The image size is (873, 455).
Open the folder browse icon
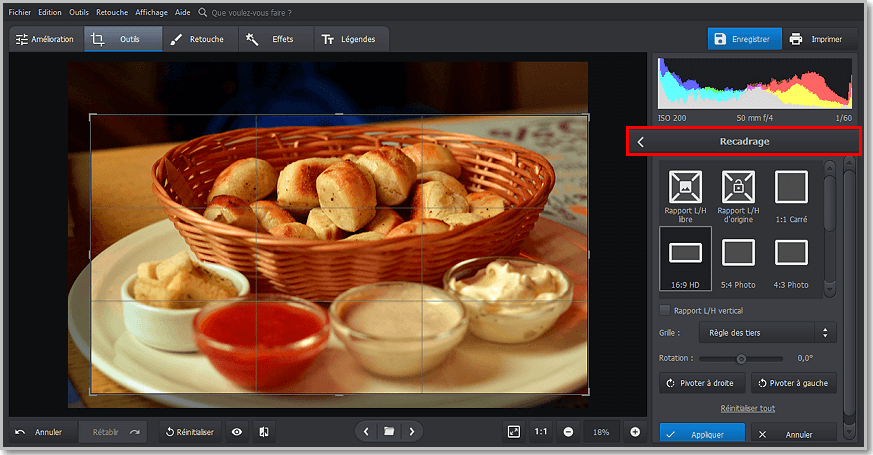pyautogui.click(x=389, y=432)
